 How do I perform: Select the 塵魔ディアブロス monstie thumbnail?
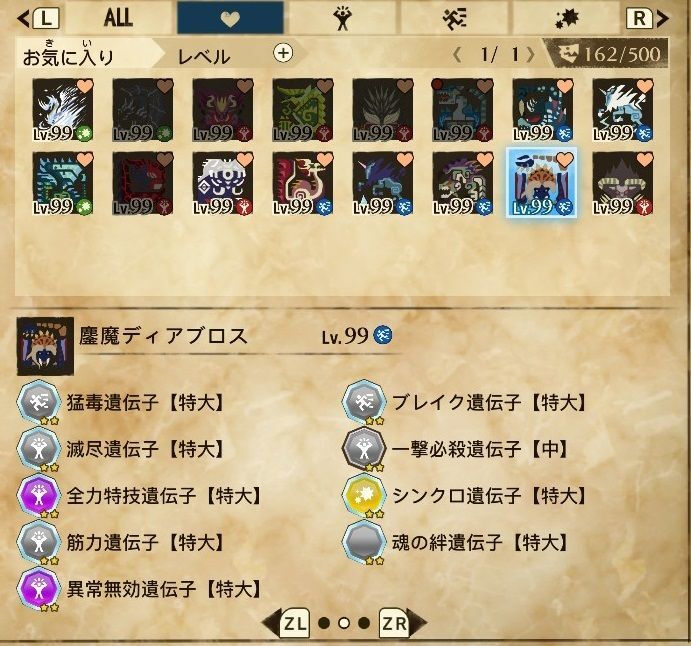point(542,183)
